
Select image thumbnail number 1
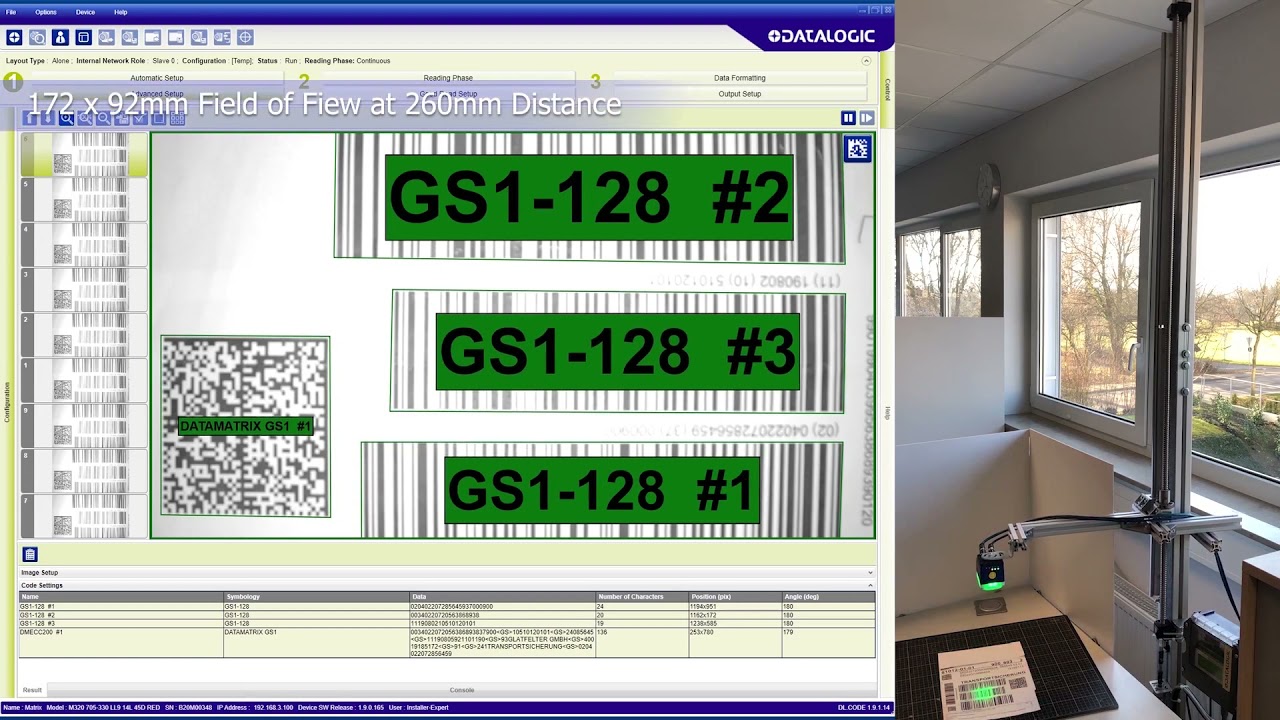tap(84, 381)
